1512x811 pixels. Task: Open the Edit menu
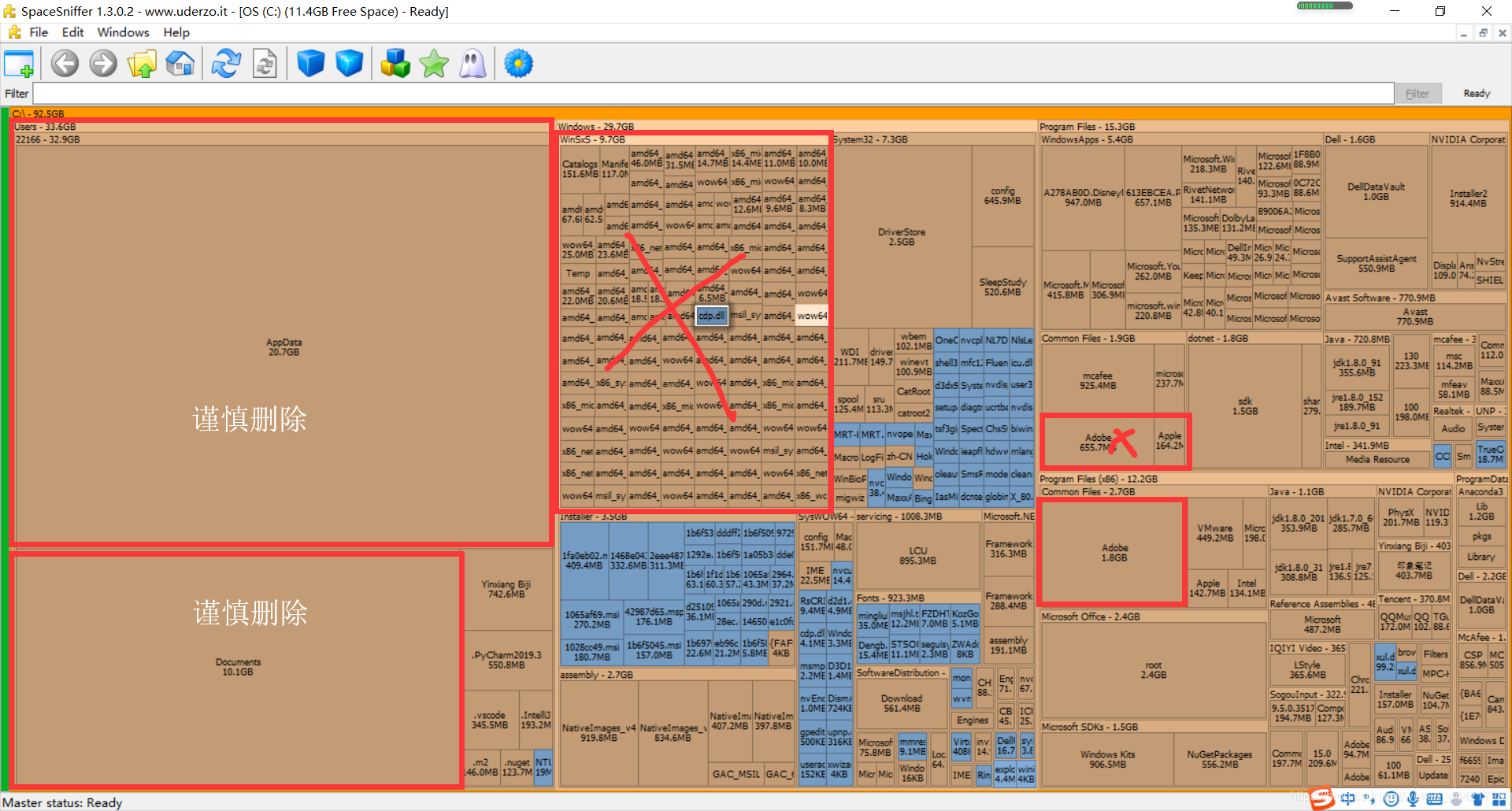tap(72, 32)
